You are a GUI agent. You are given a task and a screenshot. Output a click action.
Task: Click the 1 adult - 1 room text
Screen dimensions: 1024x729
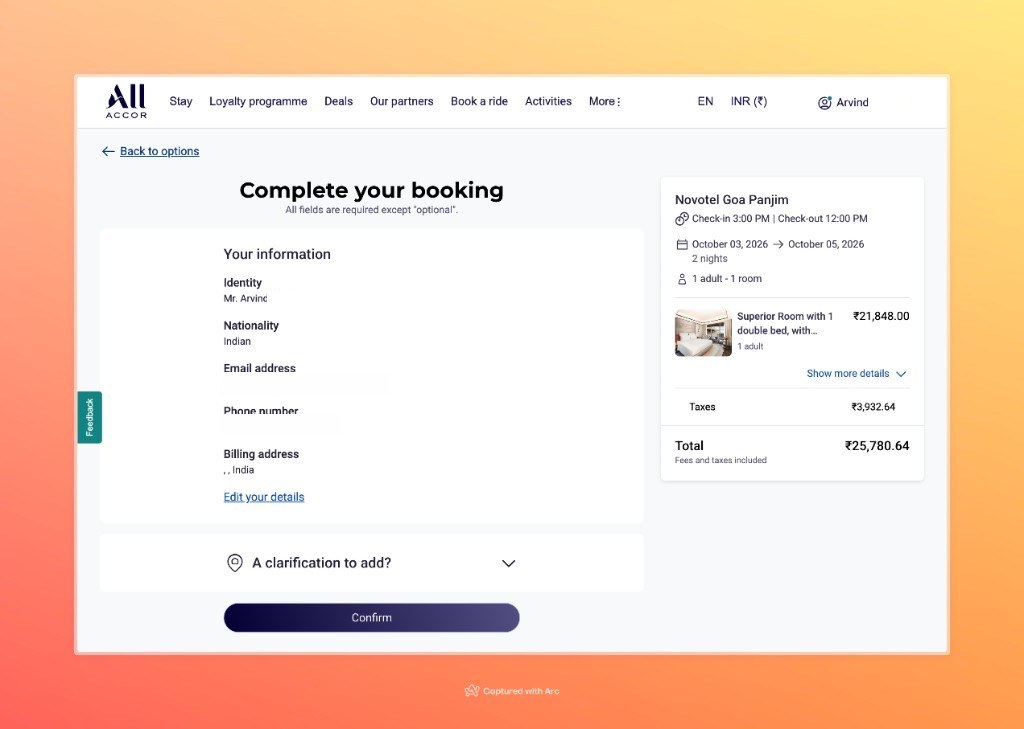727,279
